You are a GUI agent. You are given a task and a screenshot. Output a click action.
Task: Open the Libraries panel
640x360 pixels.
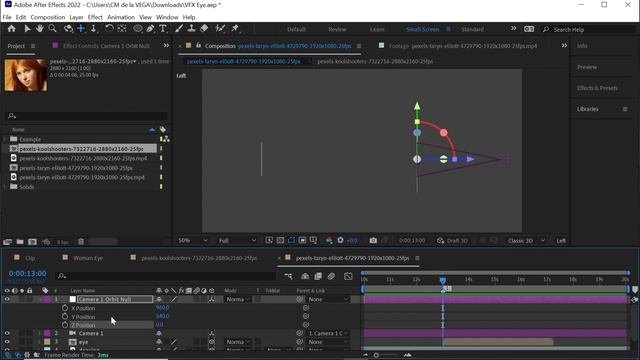(588, 109)
